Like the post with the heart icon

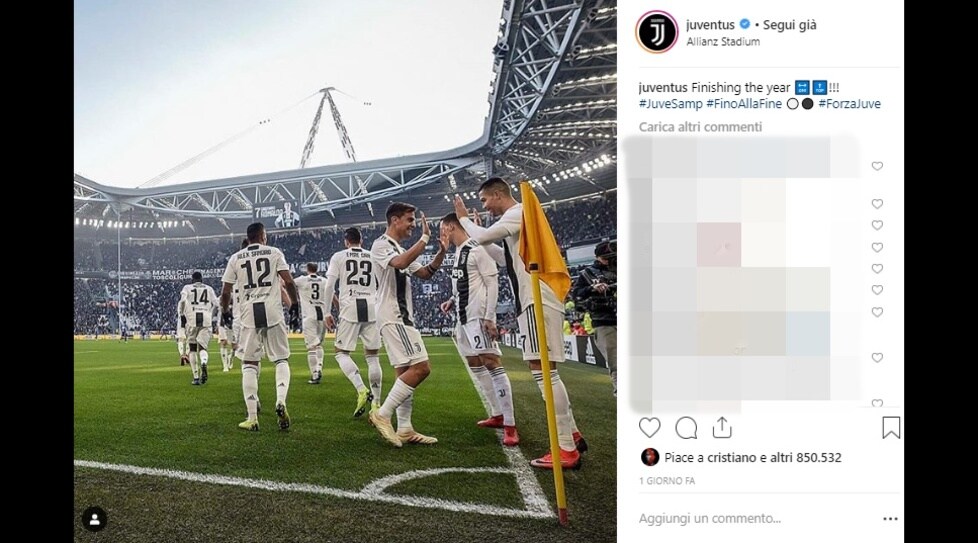649,428
